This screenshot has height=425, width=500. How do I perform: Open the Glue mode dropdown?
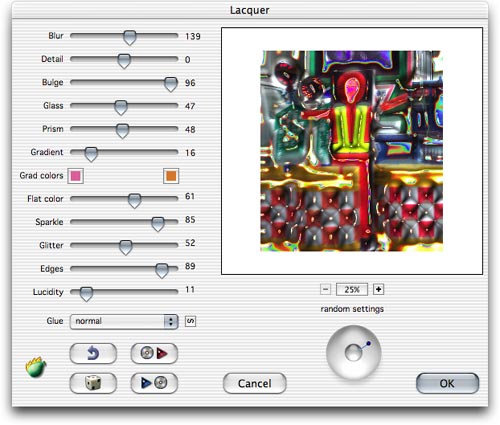tap(124, 322)
